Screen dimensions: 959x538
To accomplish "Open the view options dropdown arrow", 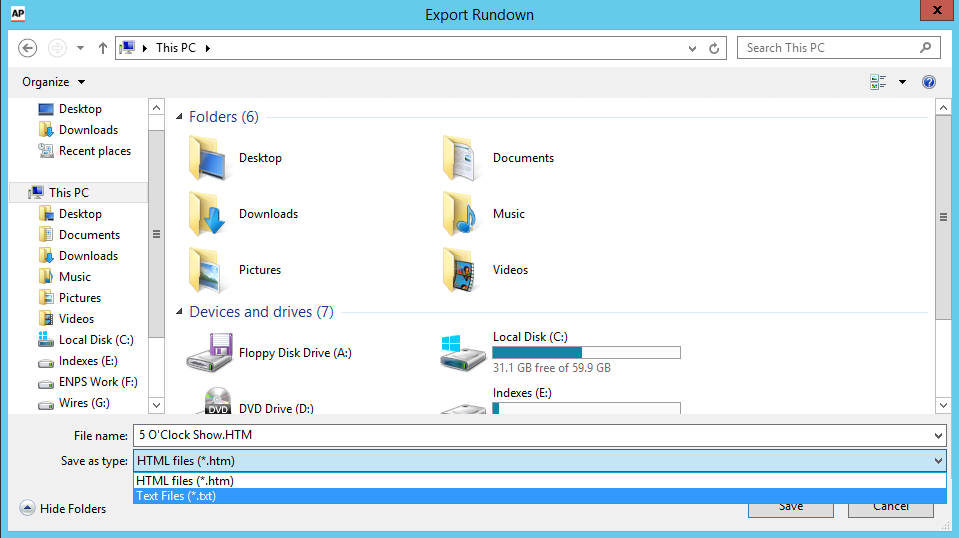I will click(x=902, y=82).
